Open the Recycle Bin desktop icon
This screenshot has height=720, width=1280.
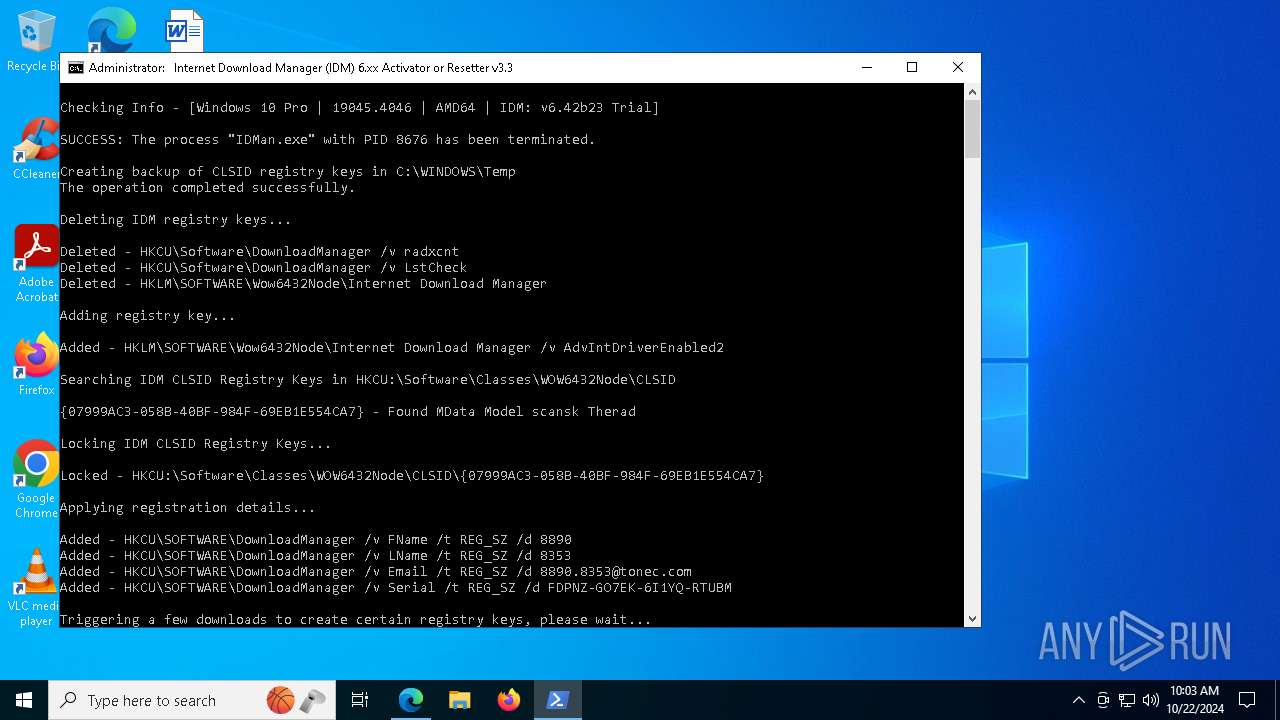36,40
